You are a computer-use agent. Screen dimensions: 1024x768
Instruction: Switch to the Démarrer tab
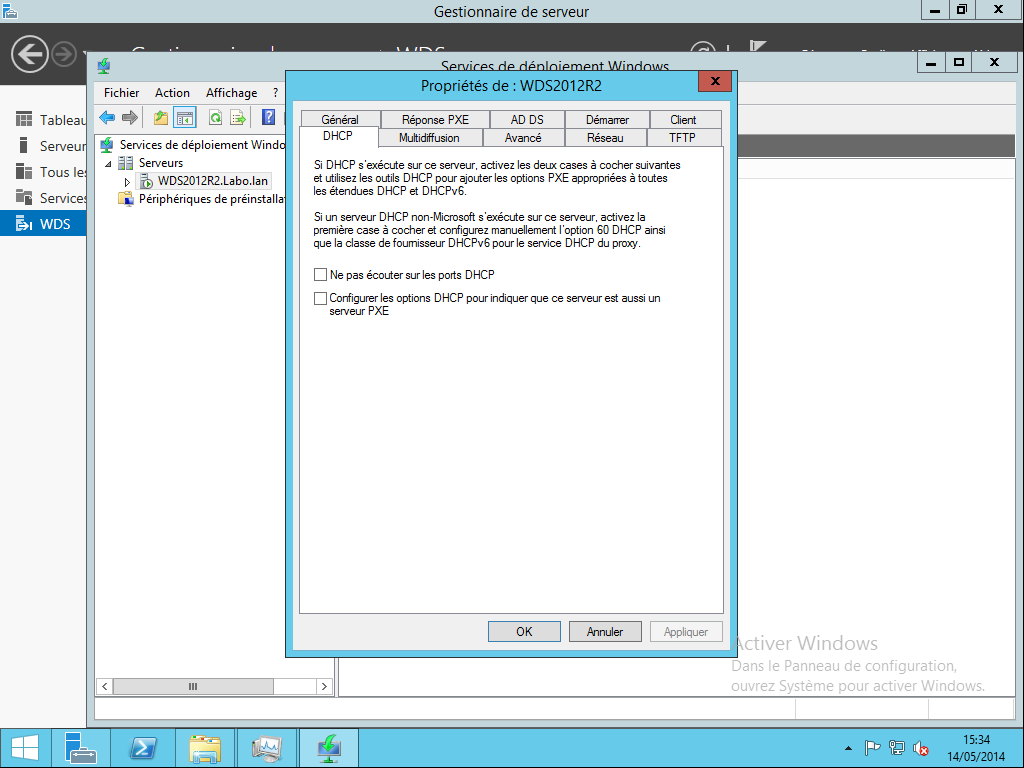[607, 120]
